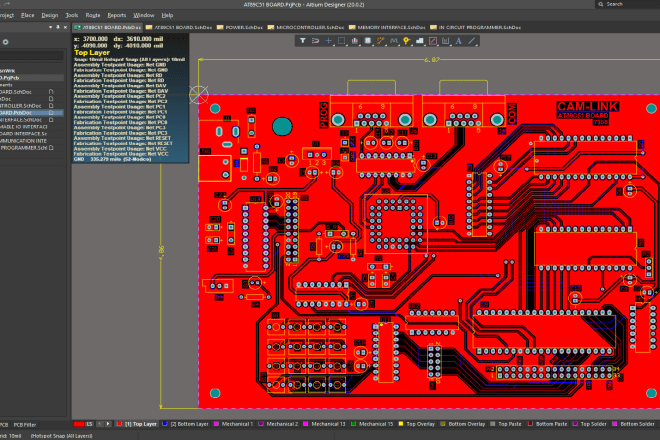This screenshot has width=660, height=440.
Task: Switch to AT89C51 BOARD.PcbDoc tab
Action: click(x=108, y=27)
